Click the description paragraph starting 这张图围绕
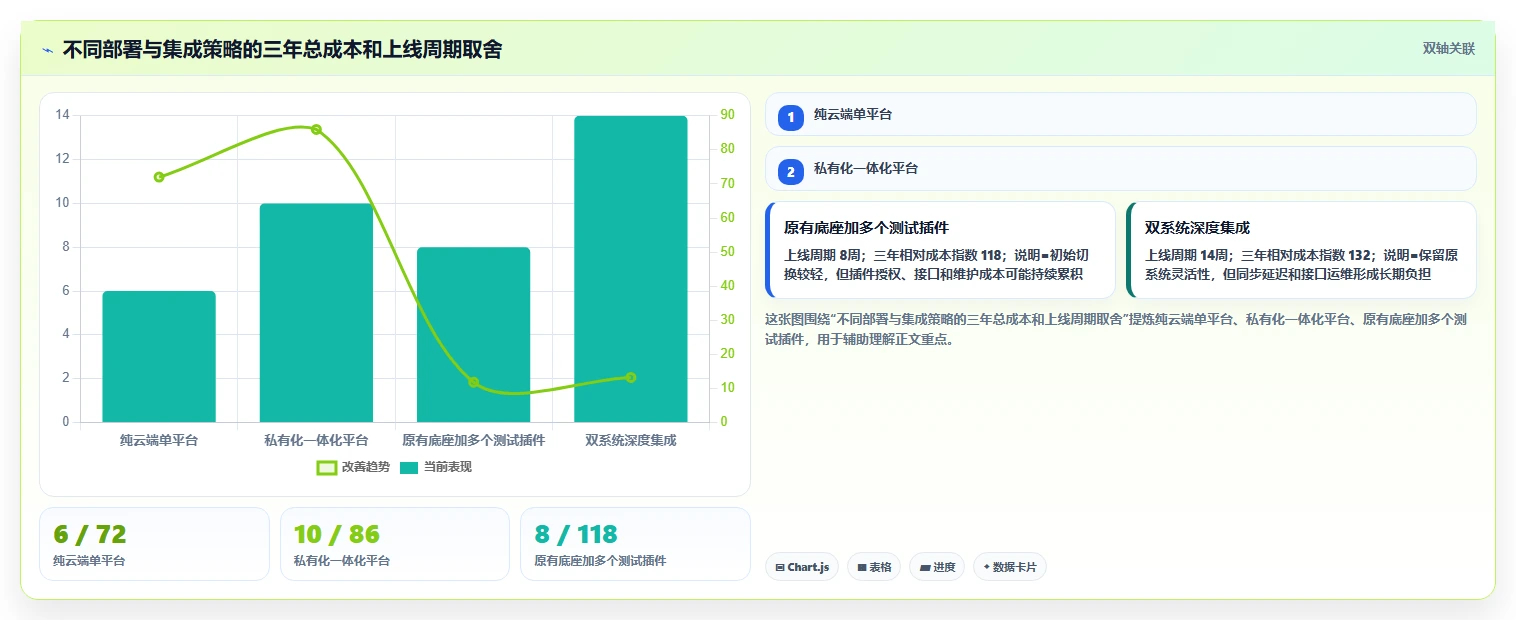This screenshot has height=620, width=1516. tap(1116, 329)
